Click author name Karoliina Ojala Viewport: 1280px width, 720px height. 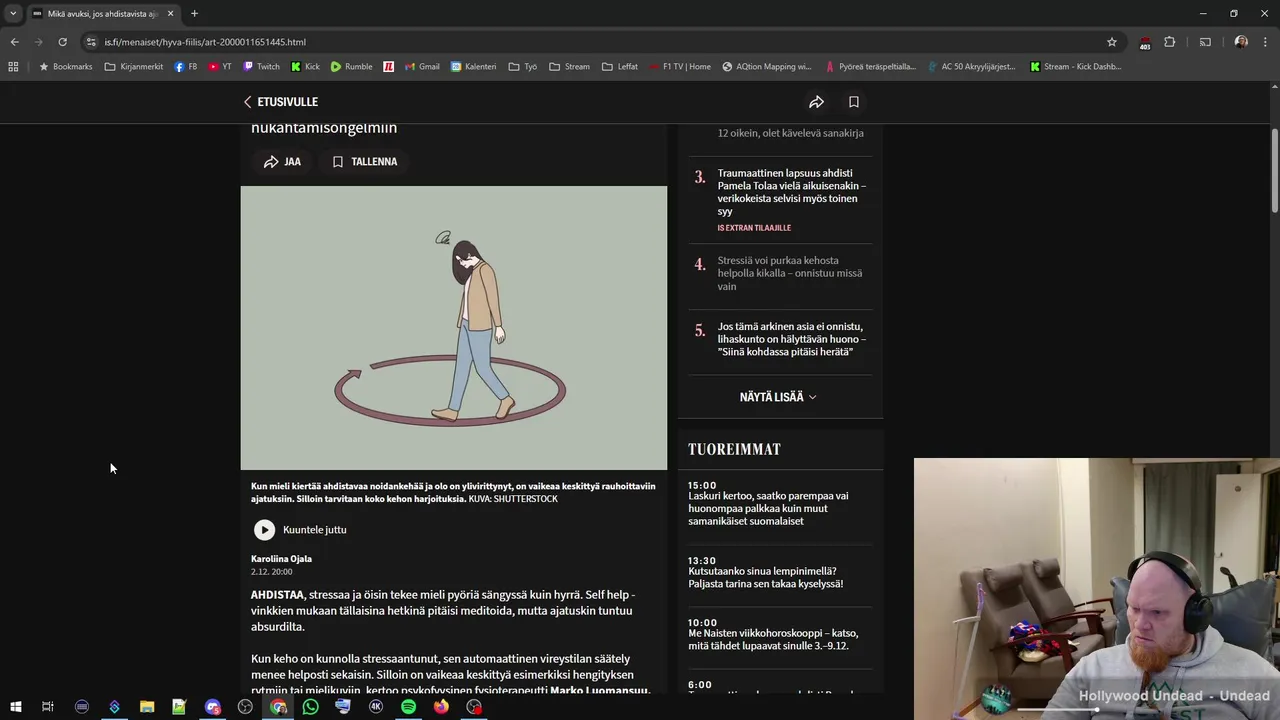pyautogui.click(x=281, y=559)
